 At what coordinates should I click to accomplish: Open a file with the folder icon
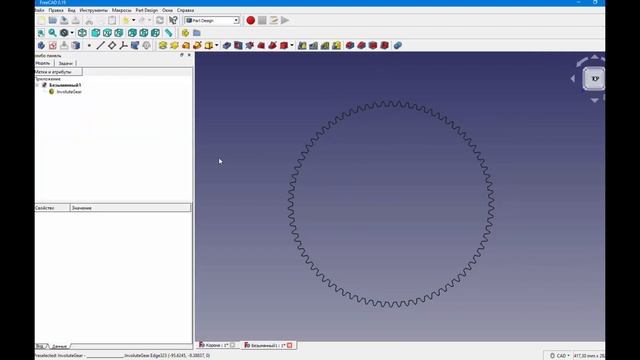[53, 20]
